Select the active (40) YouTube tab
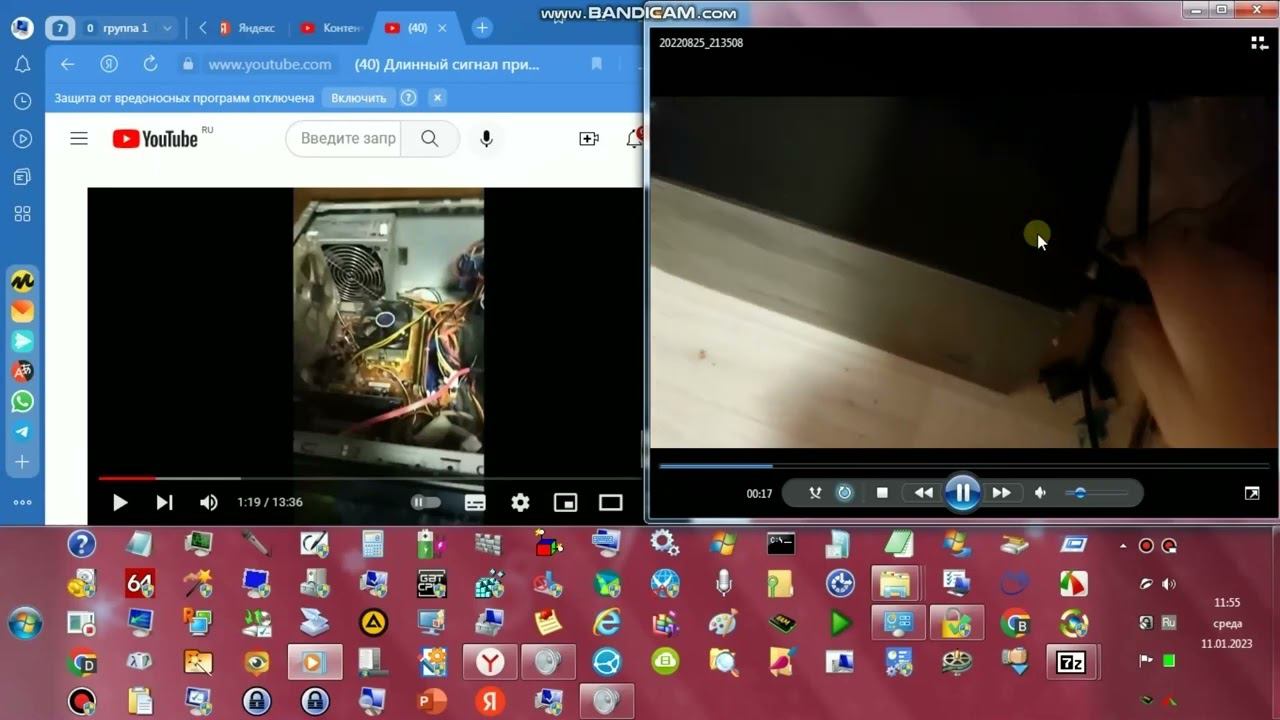Screen dimensions: 1280x720 pos(416,28)
